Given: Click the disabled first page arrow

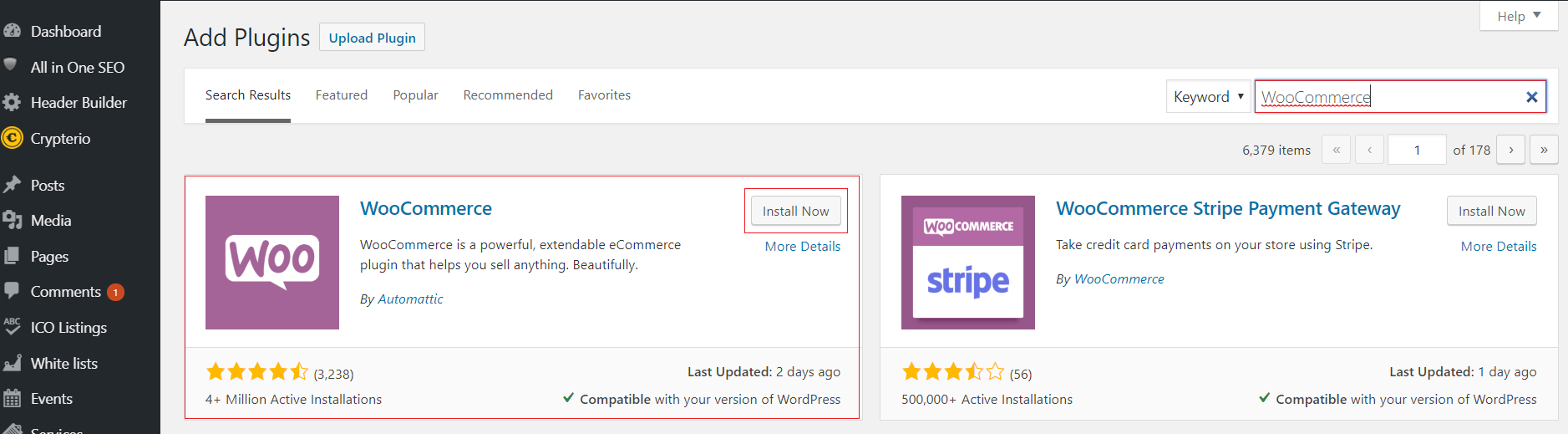Looking at the screenshot, I should pos(1336,150).
